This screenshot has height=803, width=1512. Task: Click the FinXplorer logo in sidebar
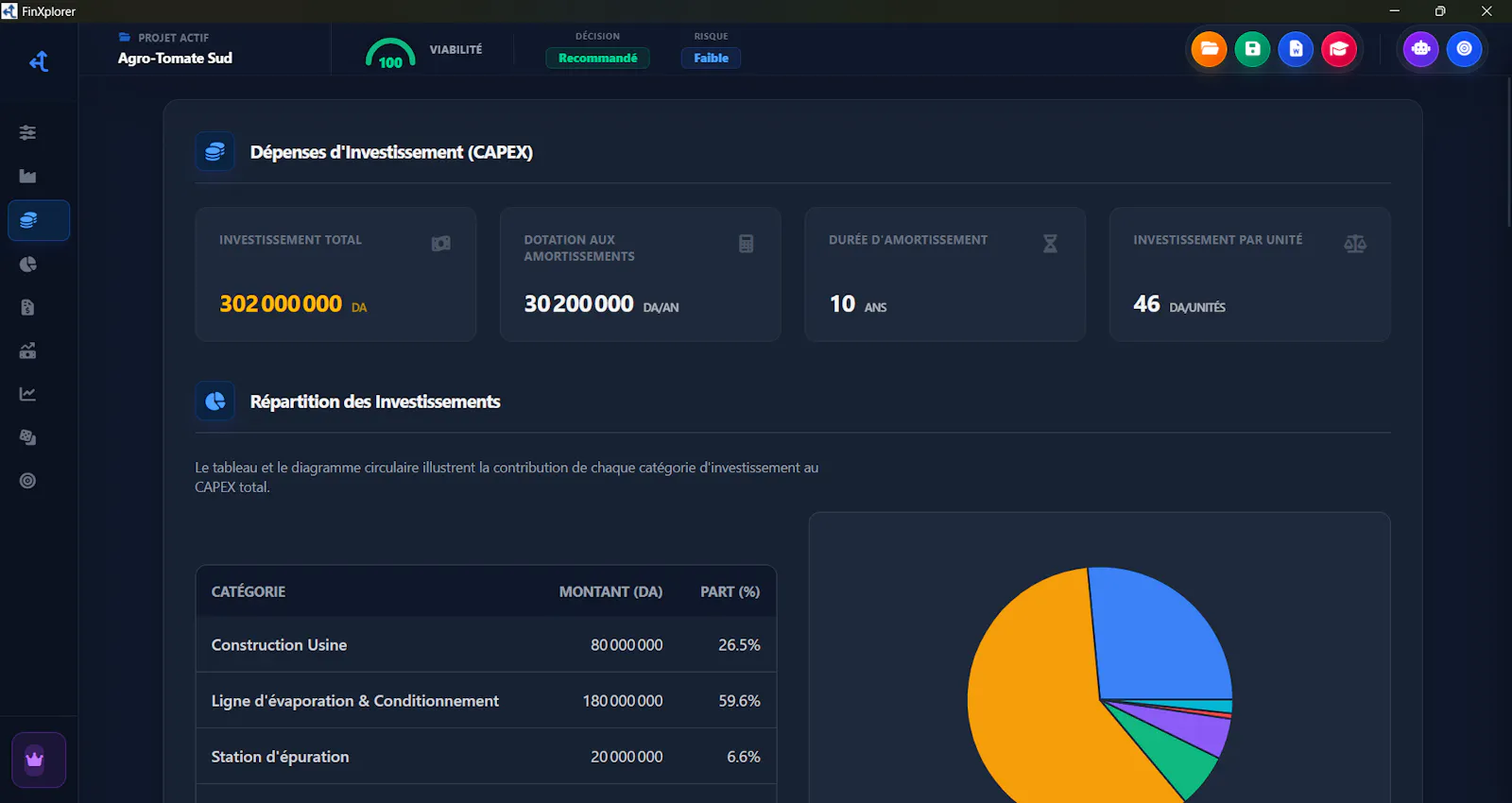pos(39,61)
